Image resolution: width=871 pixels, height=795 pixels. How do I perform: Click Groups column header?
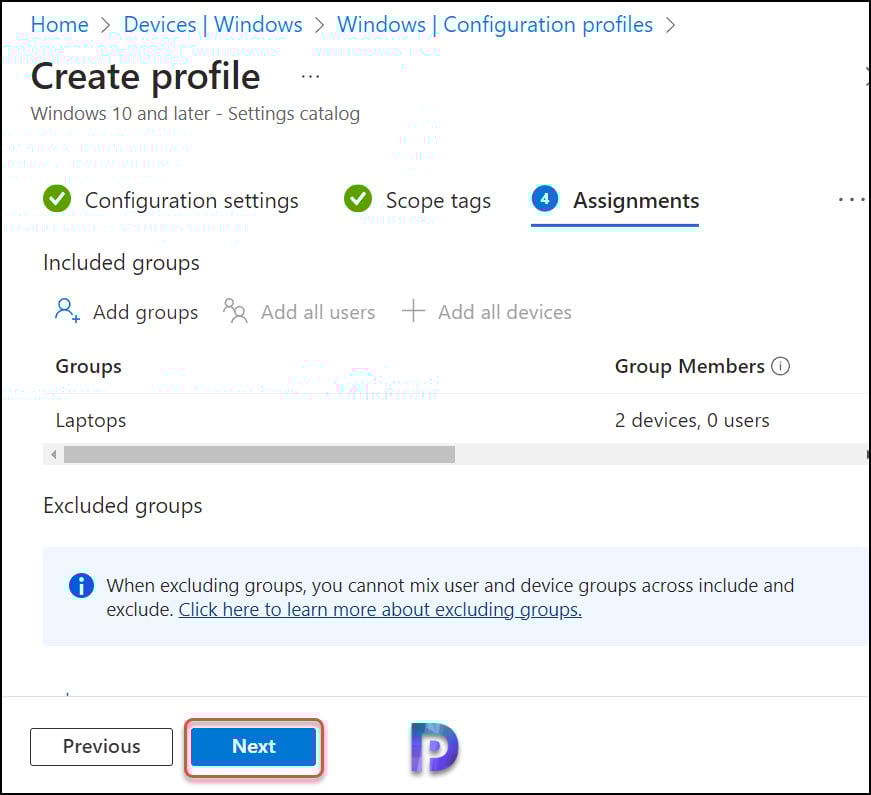88,366
